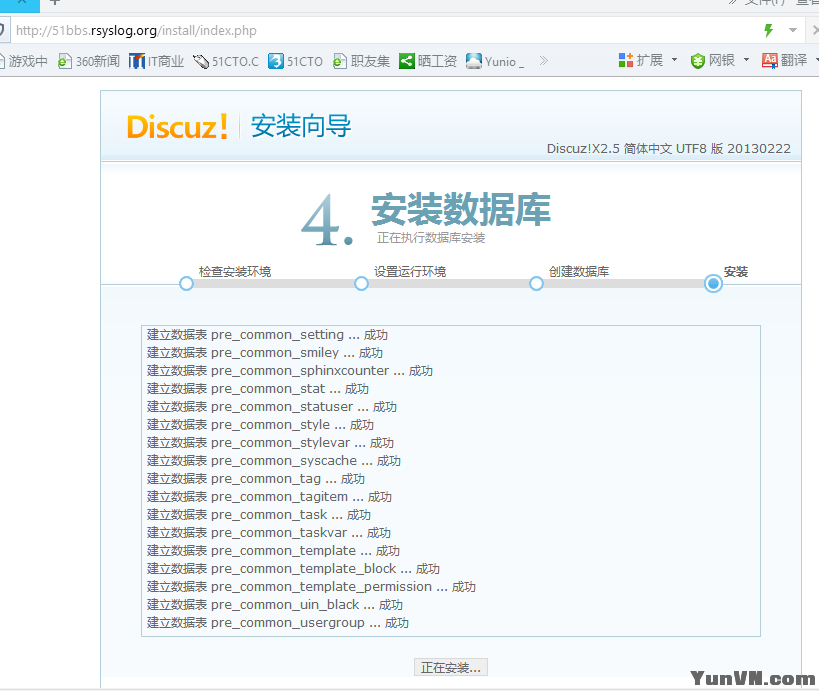Click the pre_common_stat log line
The image size is (819, 691).
pos(258,389)
